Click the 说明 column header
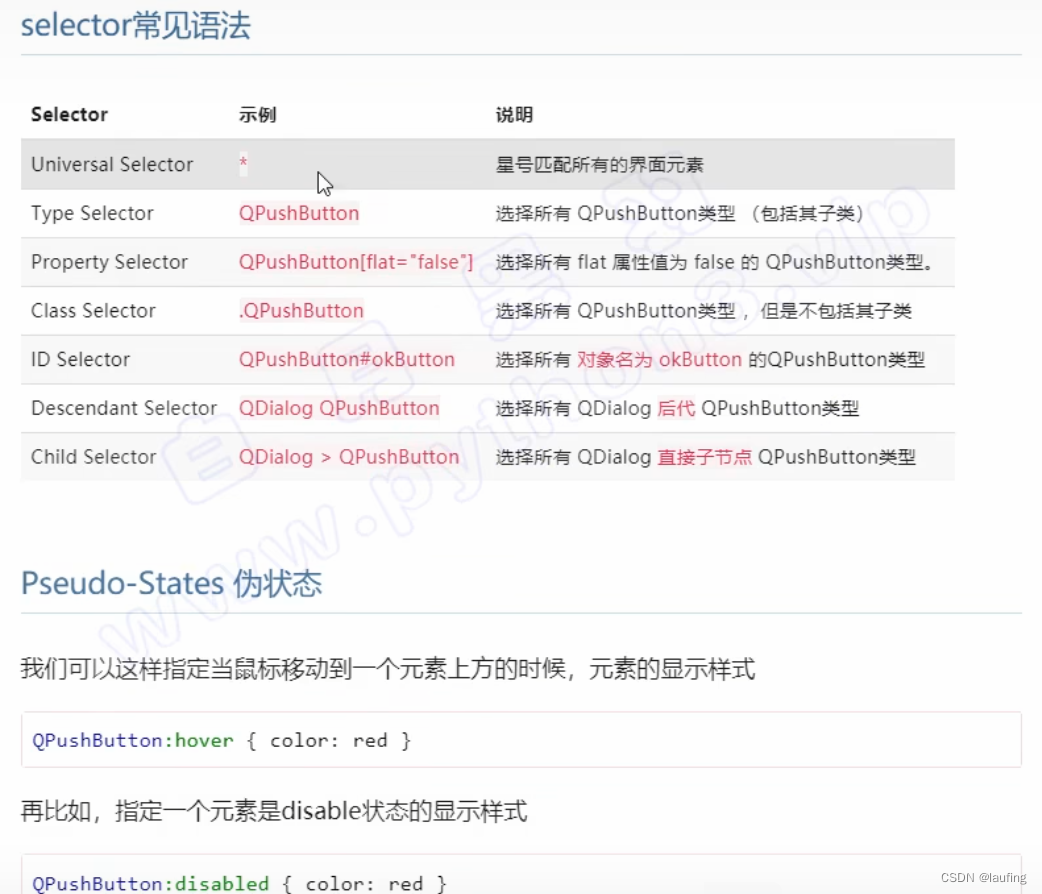 click(x=513, y=114)
